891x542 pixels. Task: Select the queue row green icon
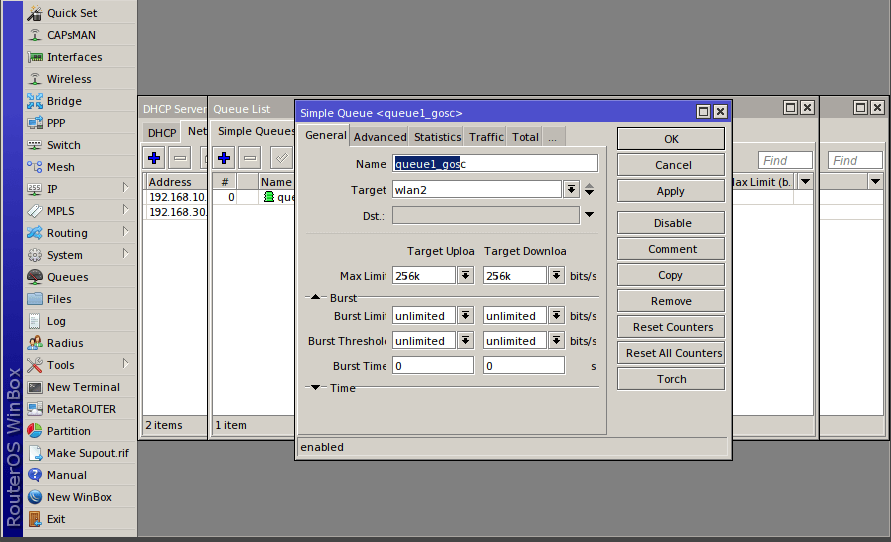(x=269, y=197)
